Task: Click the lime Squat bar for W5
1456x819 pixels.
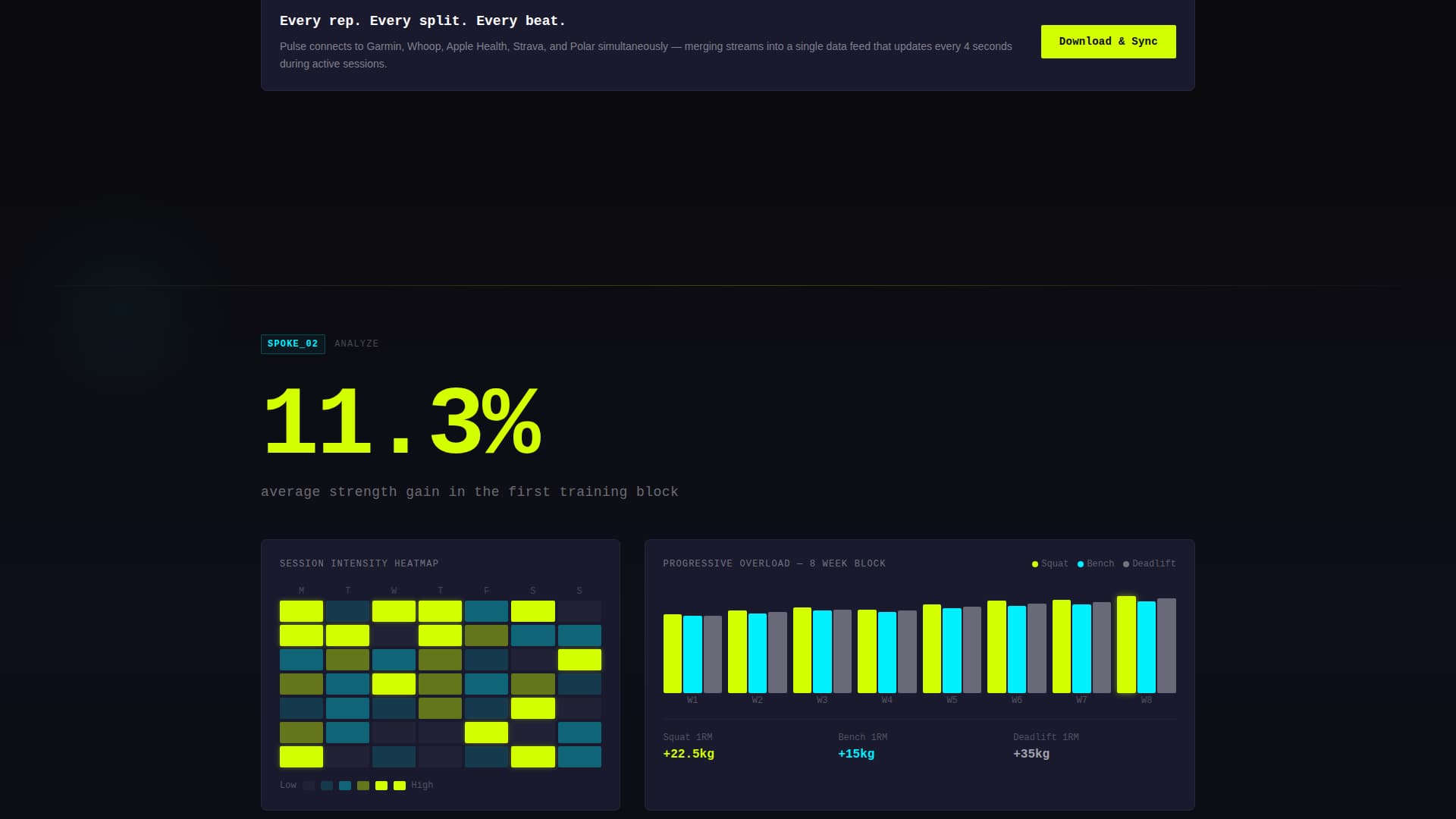Action: click(x=932, y=648)
